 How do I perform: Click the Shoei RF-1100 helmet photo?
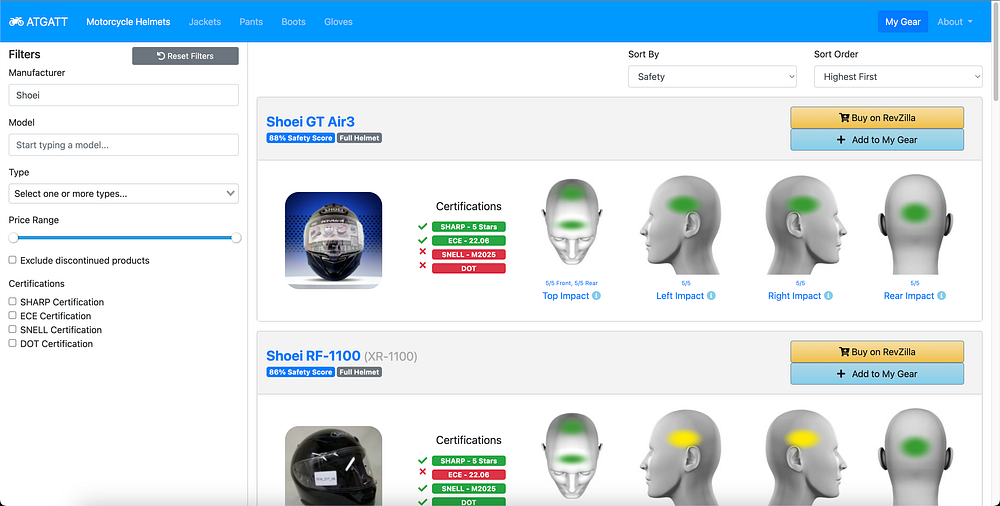[334, 466]
